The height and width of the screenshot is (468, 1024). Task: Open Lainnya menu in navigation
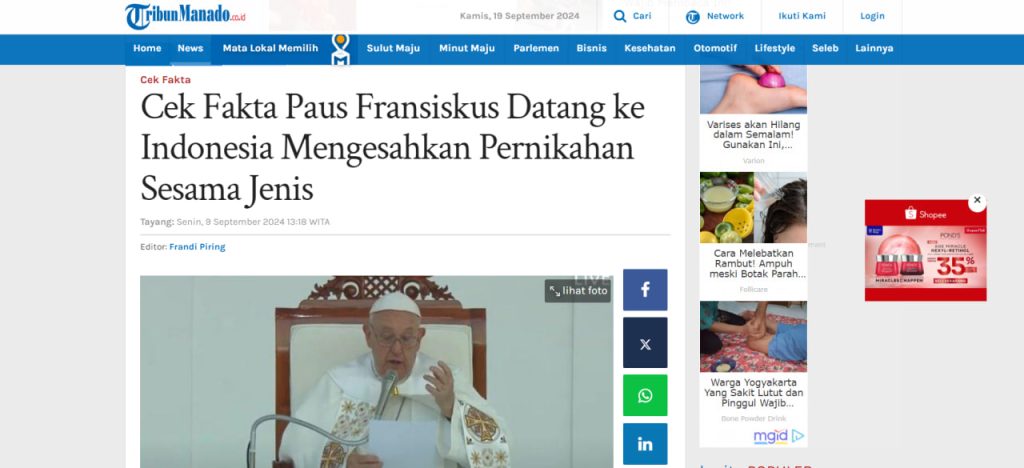[874, 48]
